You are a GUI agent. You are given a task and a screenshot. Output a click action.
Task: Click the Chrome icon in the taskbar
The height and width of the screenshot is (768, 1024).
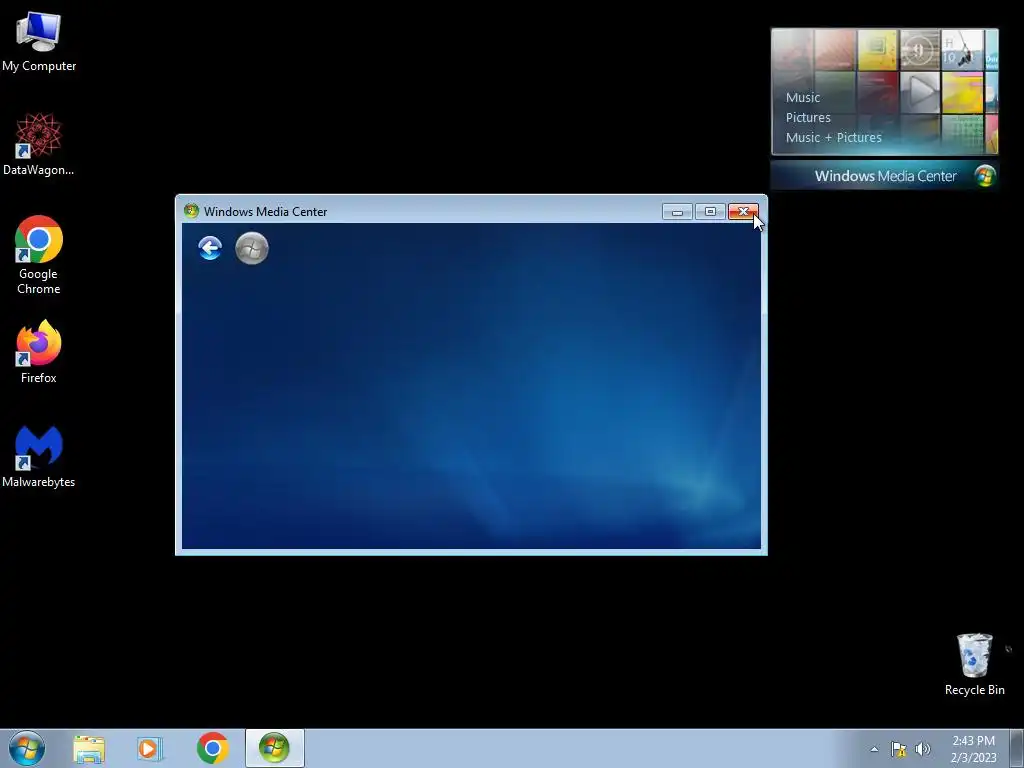pyautogui.click(x=212, y=748)
